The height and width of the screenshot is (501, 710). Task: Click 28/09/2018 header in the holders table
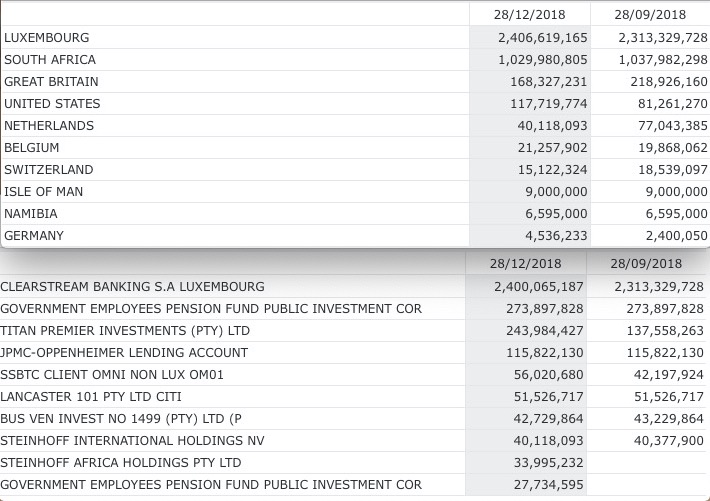(646, 264)
